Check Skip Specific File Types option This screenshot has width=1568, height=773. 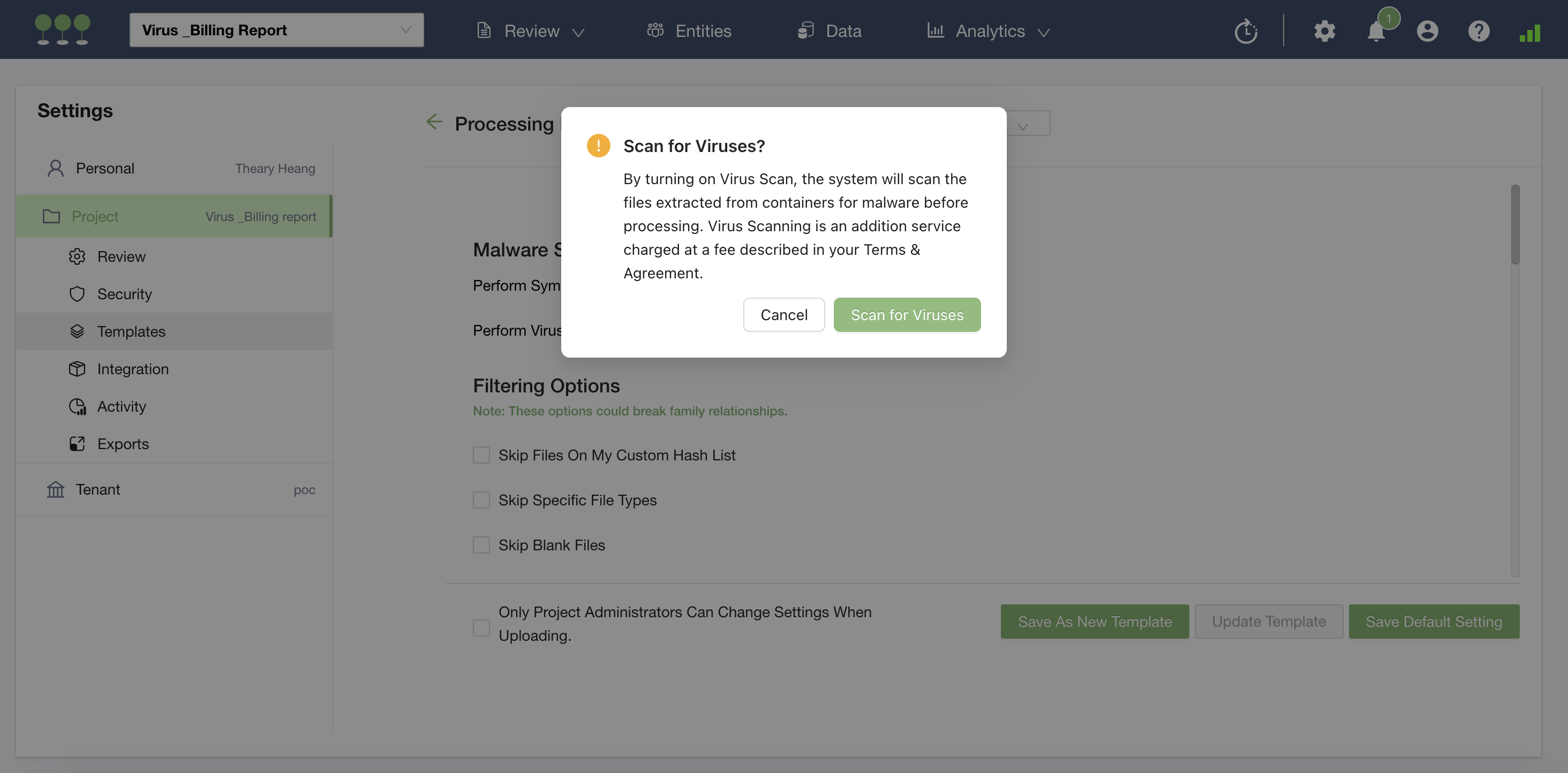tap(481, 499)
